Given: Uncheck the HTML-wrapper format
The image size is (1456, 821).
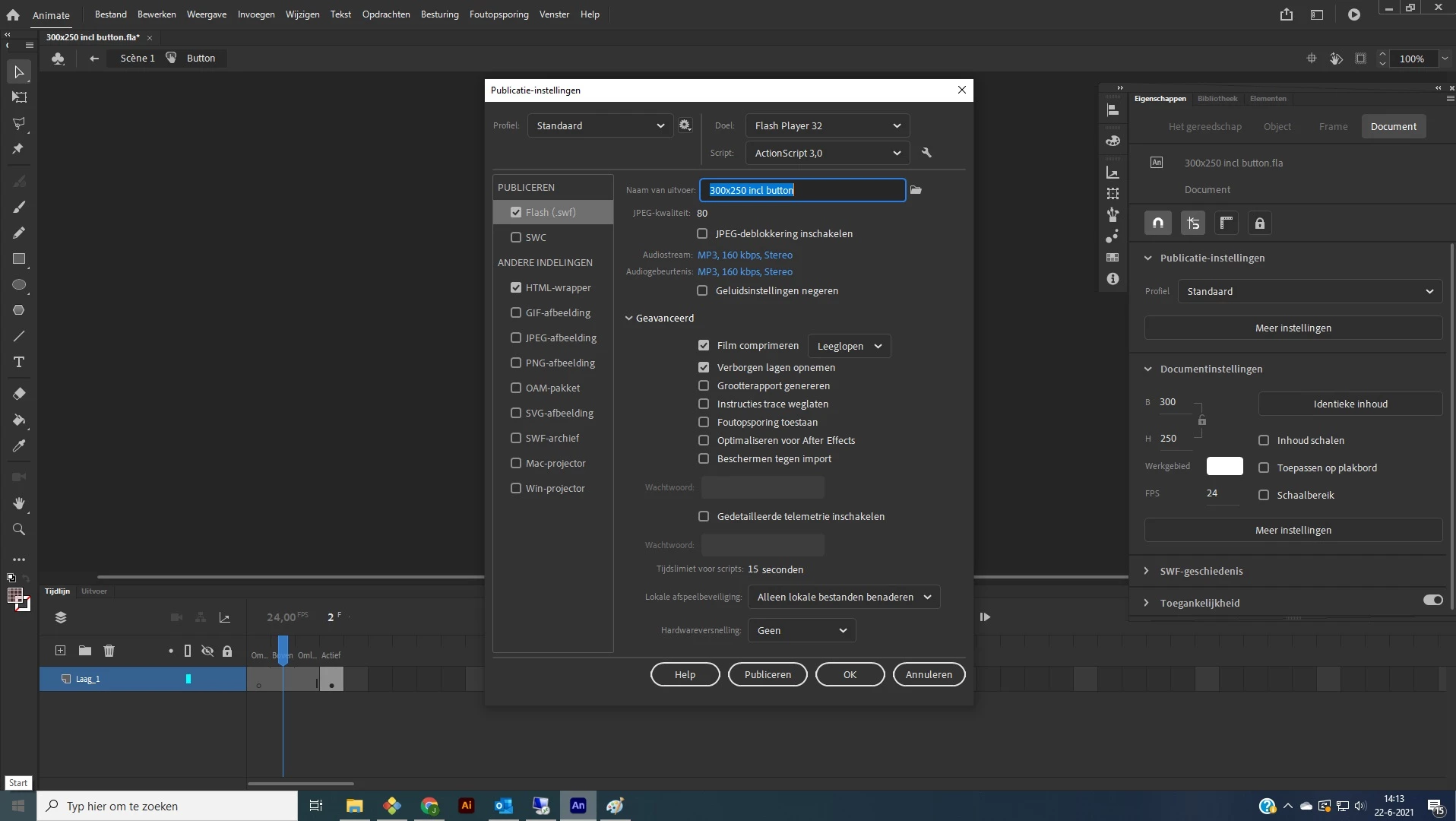Looking at the screenshot, I should coord(516,287).
